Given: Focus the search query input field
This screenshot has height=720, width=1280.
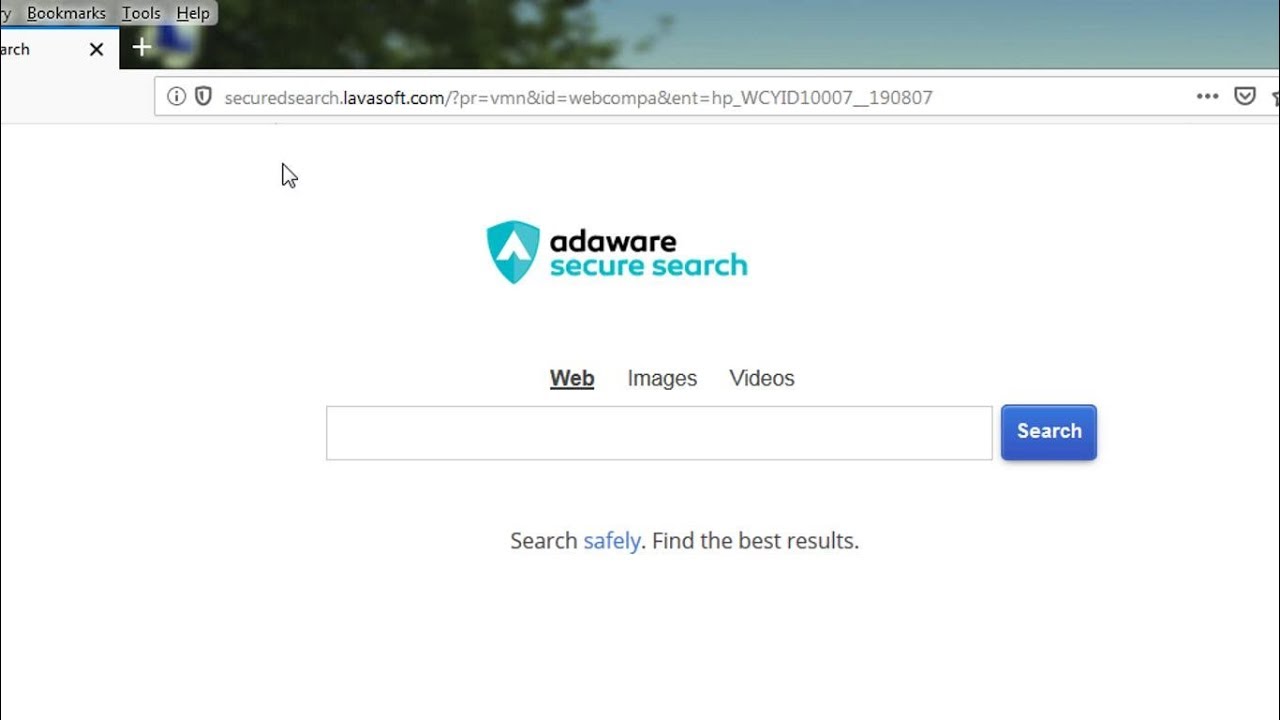Looking at the screenshot, I should [x=659, y=433].
